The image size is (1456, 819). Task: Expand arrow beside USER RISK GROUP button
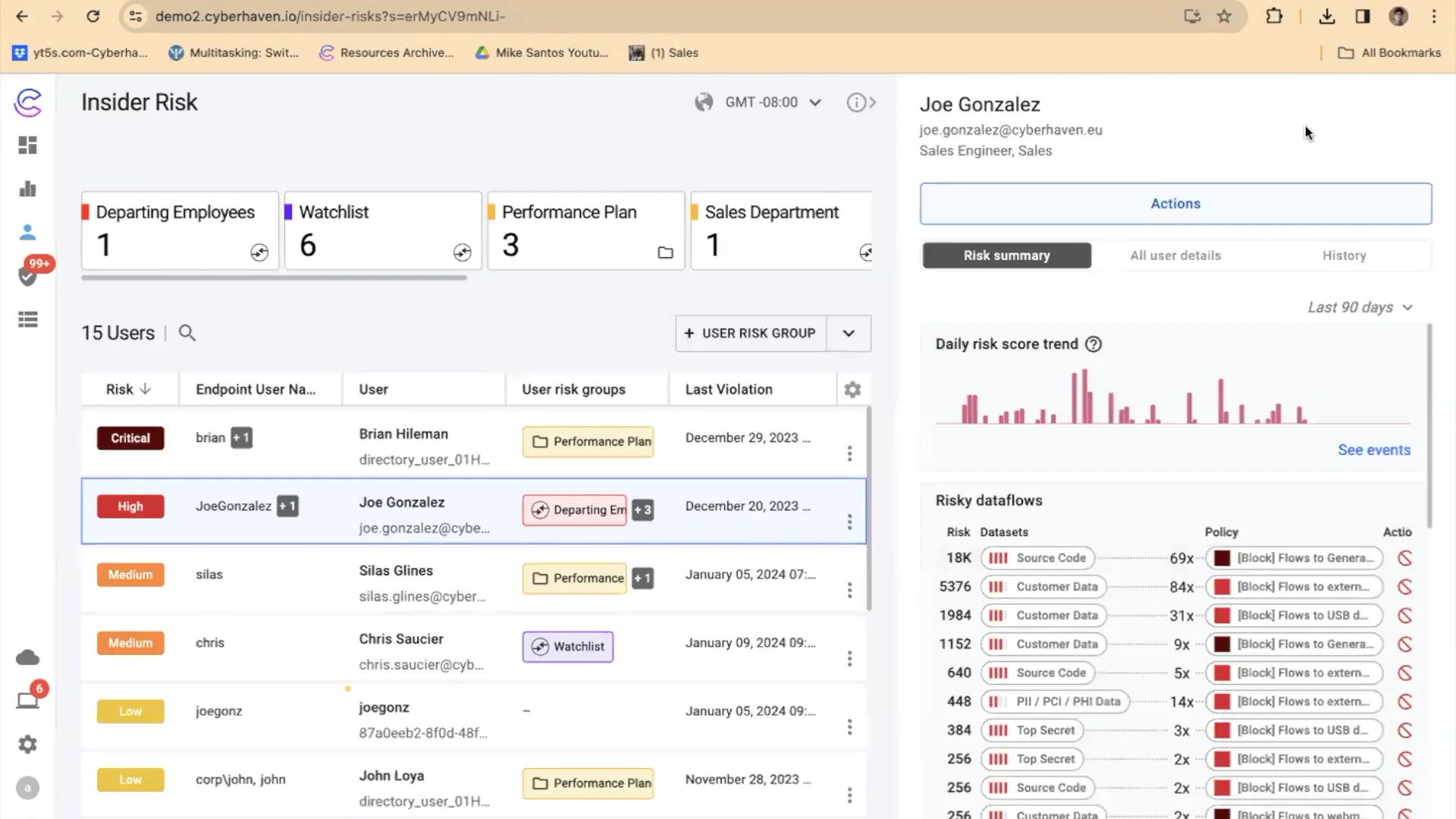pyautogui.click(x=849, y=334)
